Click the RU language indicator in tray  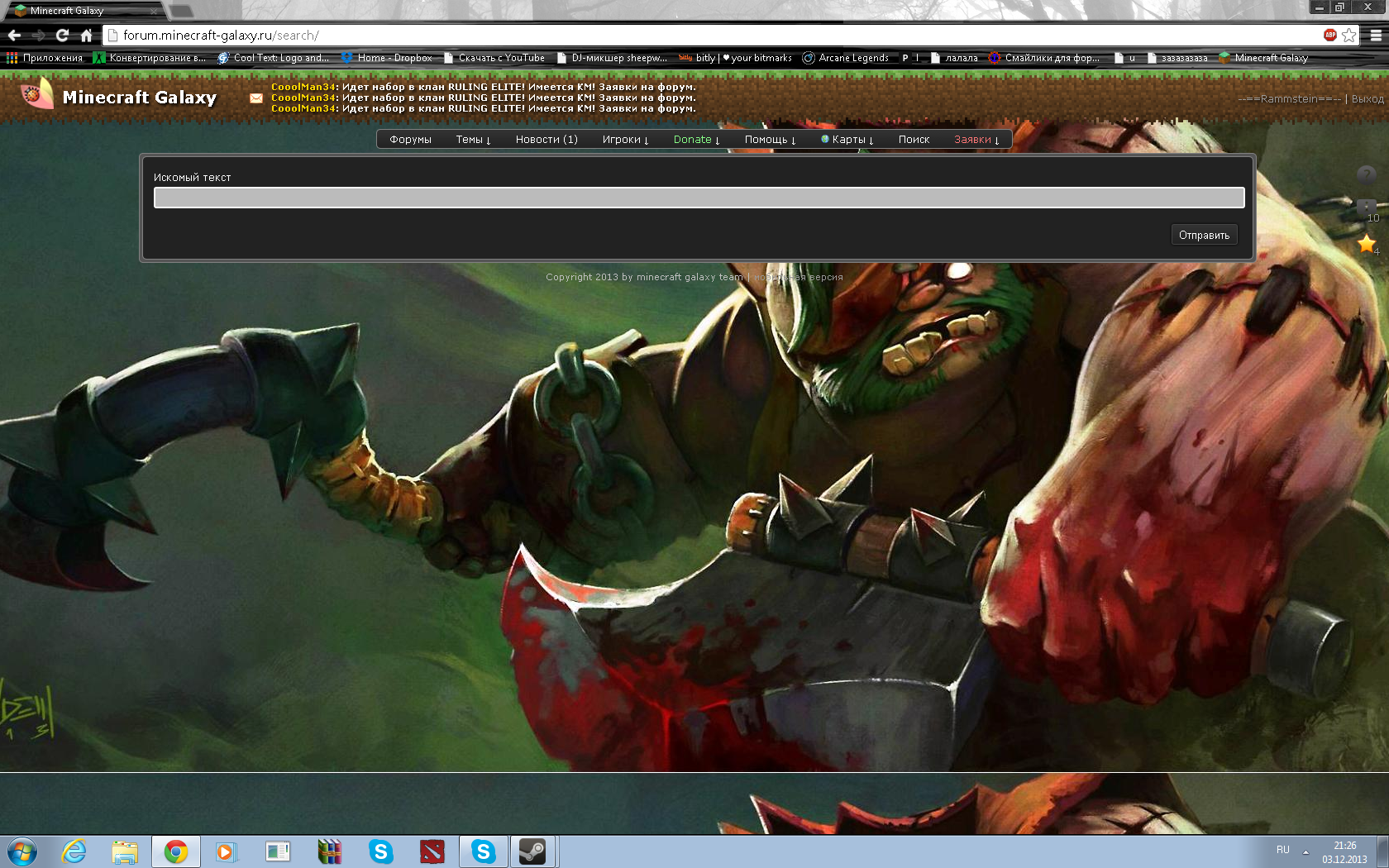click(x=1282, y=850)
